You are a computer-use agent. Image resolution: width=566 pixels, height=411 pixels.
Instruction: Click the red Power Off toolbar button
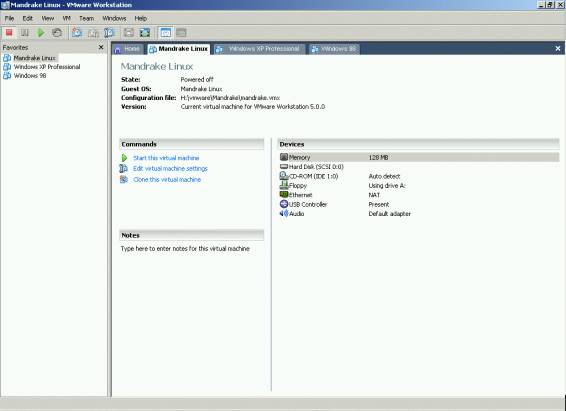(x=9, y=33)
